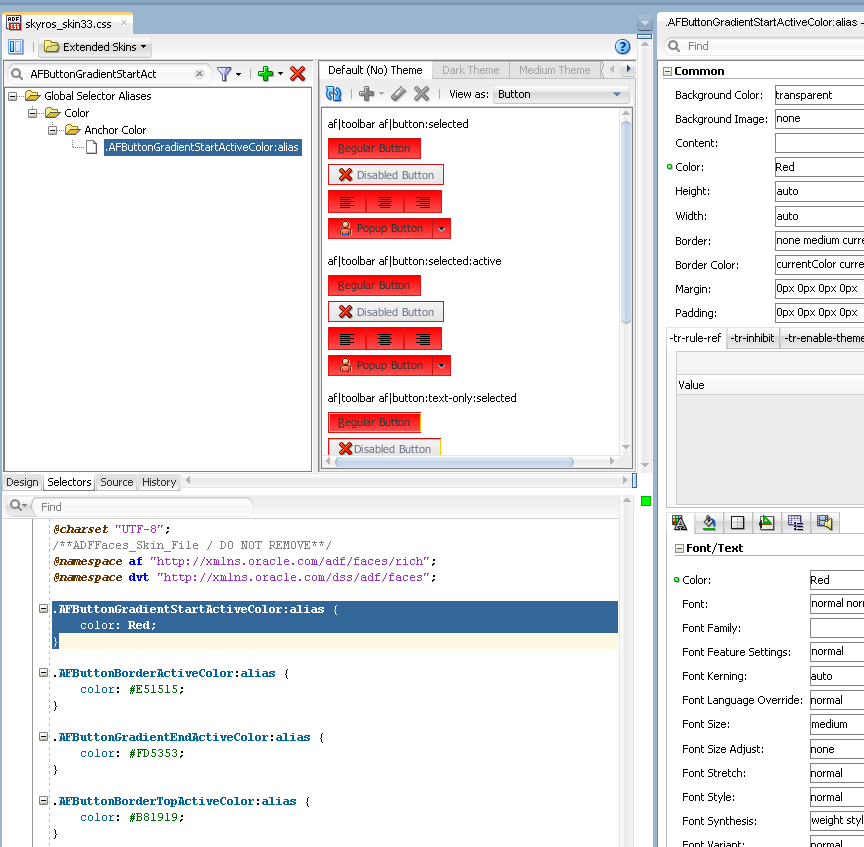Click the skyros_skin33.css file tab
864x847 pixels.
(x=68, y=24)
